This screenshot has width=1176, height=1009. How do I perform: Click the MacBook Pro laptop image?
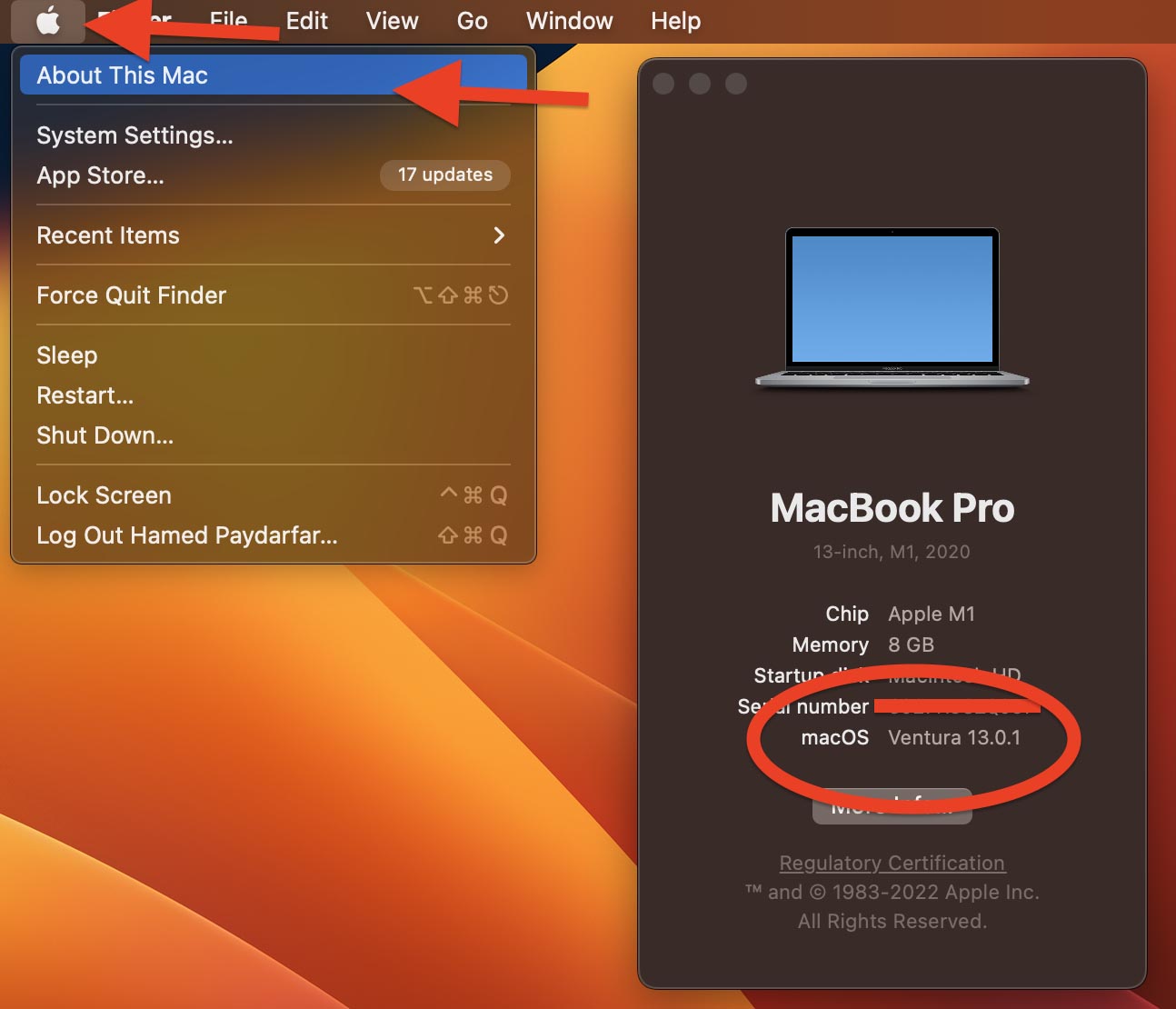892,308
